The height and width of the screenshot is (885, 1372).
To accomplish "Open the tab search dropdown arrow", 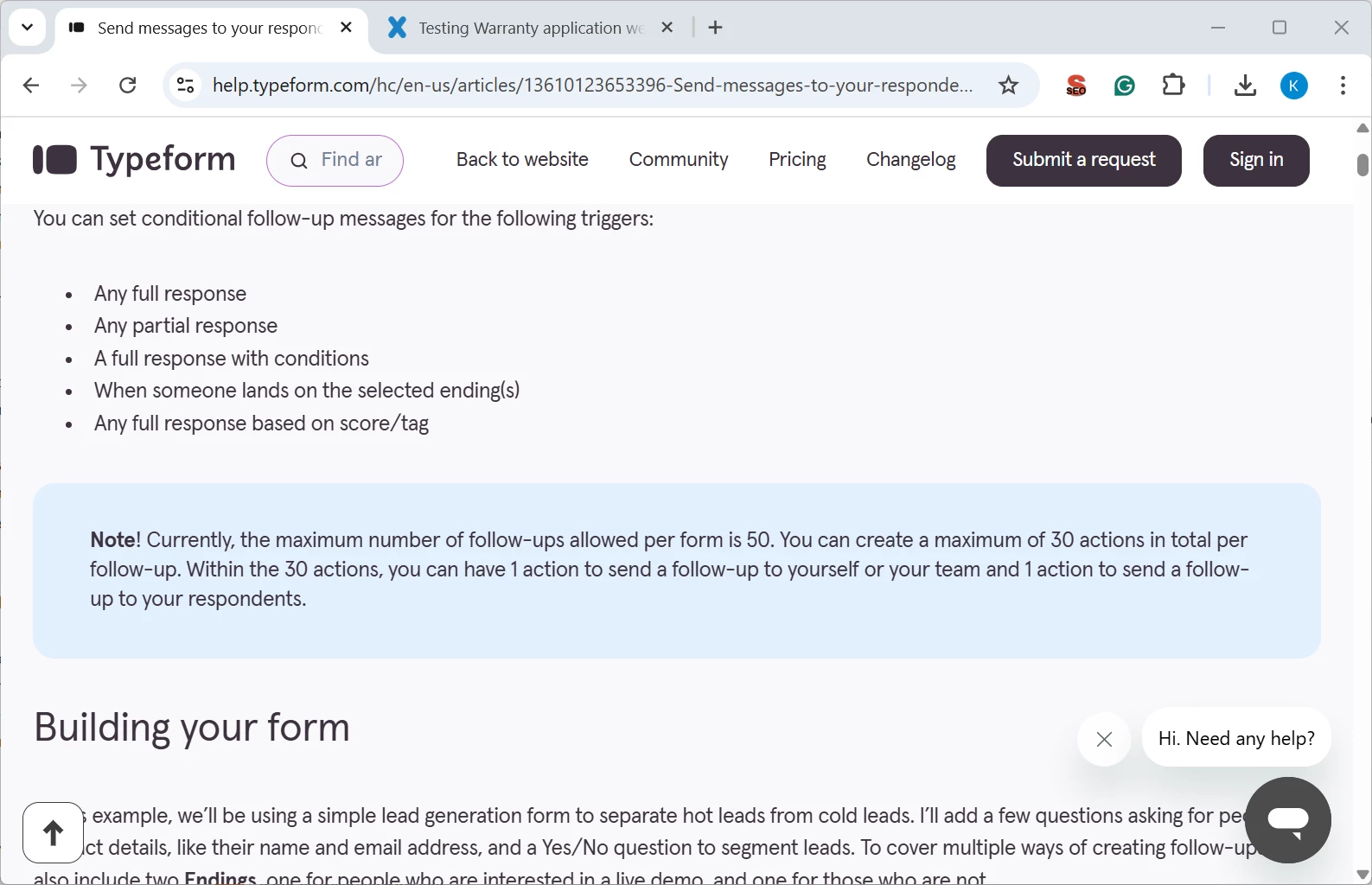I will click(27, 28).
